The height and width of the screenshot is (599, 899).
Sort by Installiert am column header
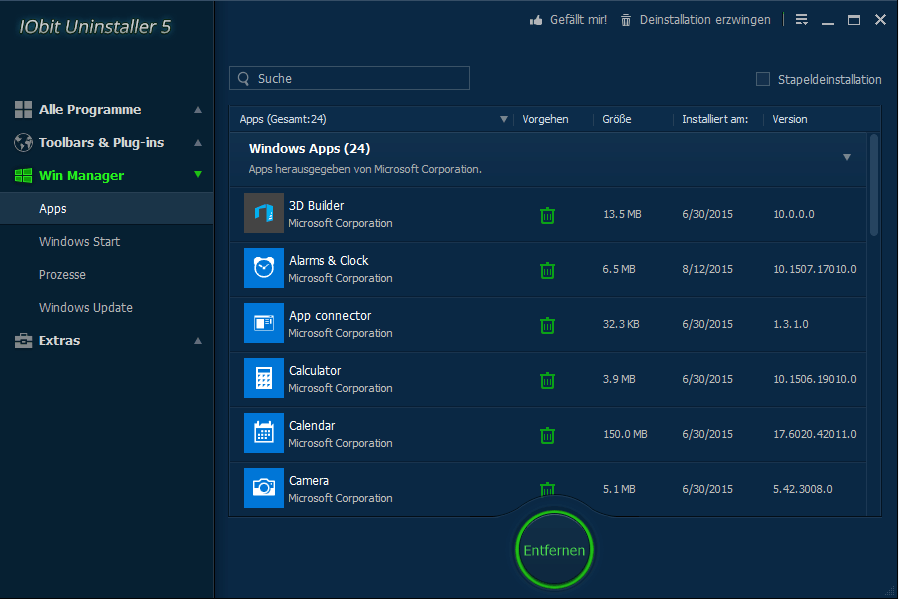715,119
